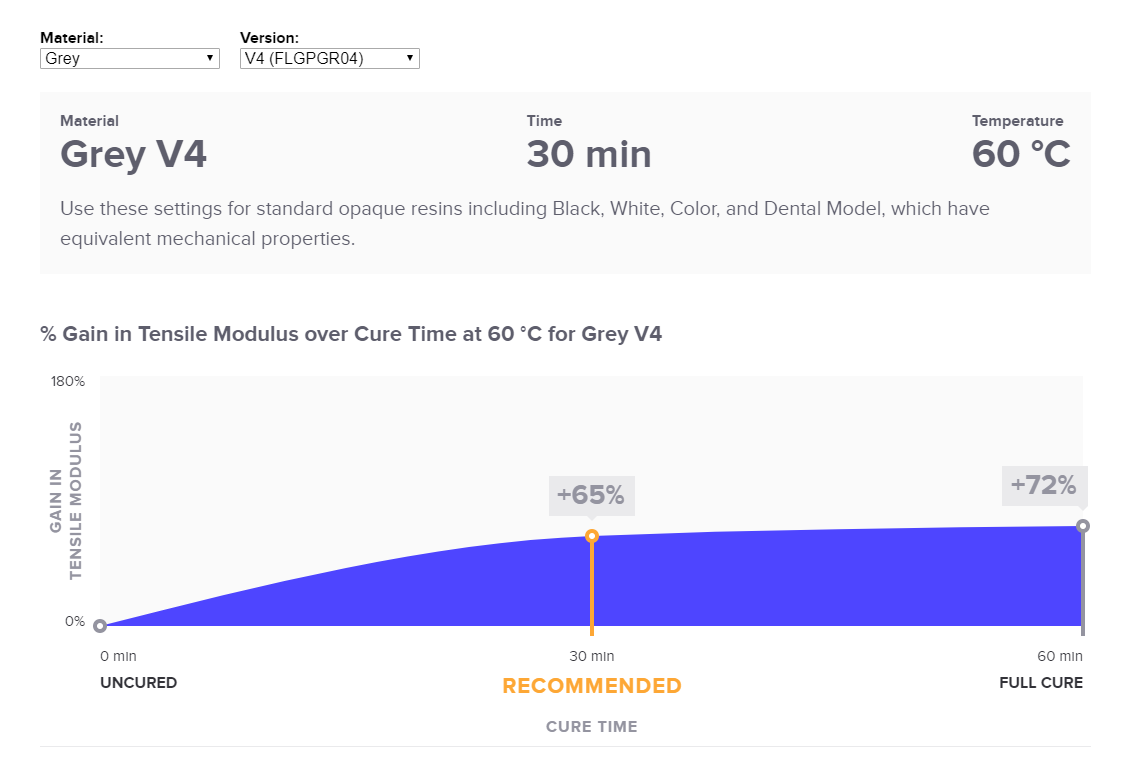
Task: Click the UNCURED label
Action: [138, 683]
